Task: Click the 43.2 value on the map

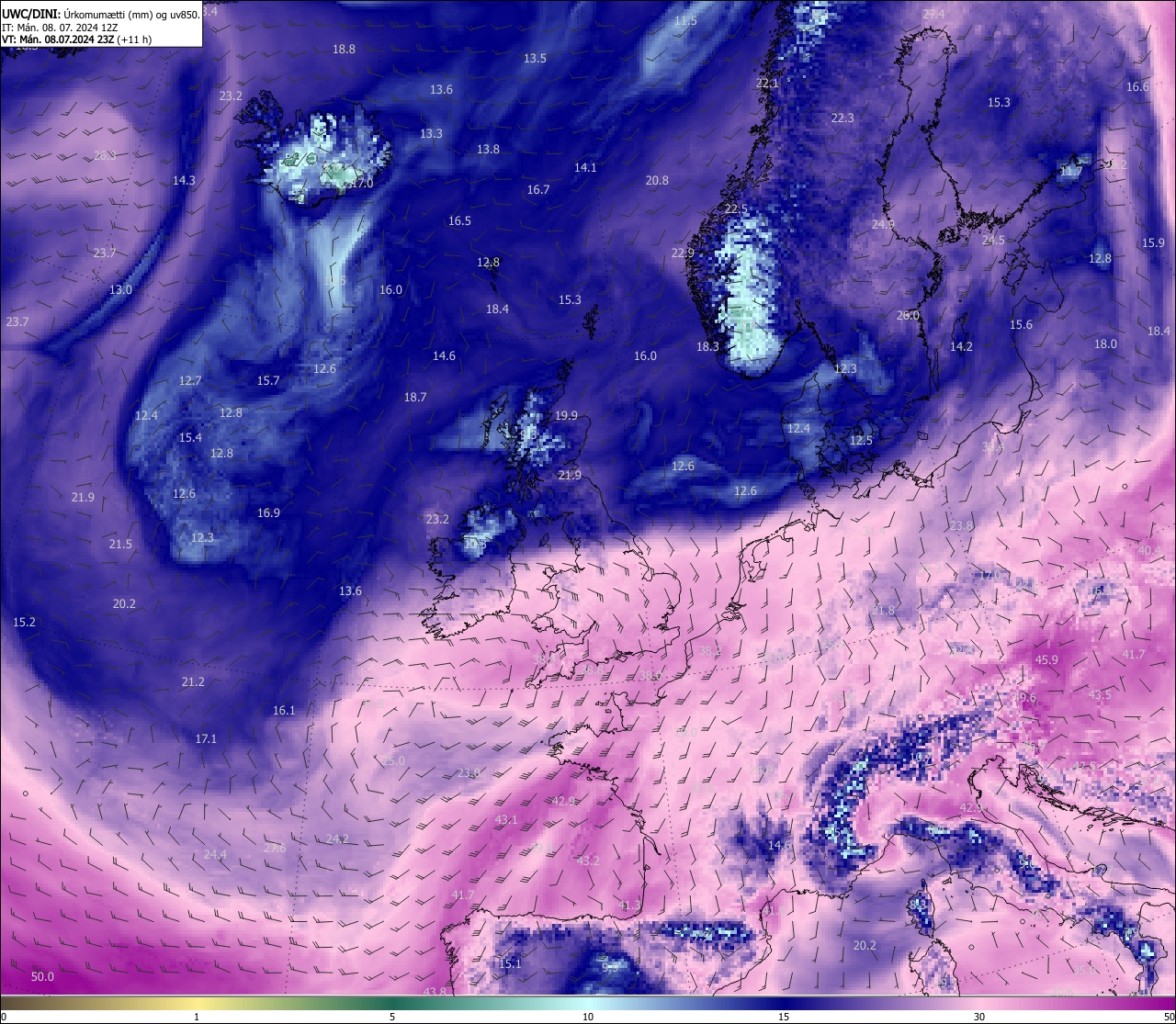Action: [588, 861]
